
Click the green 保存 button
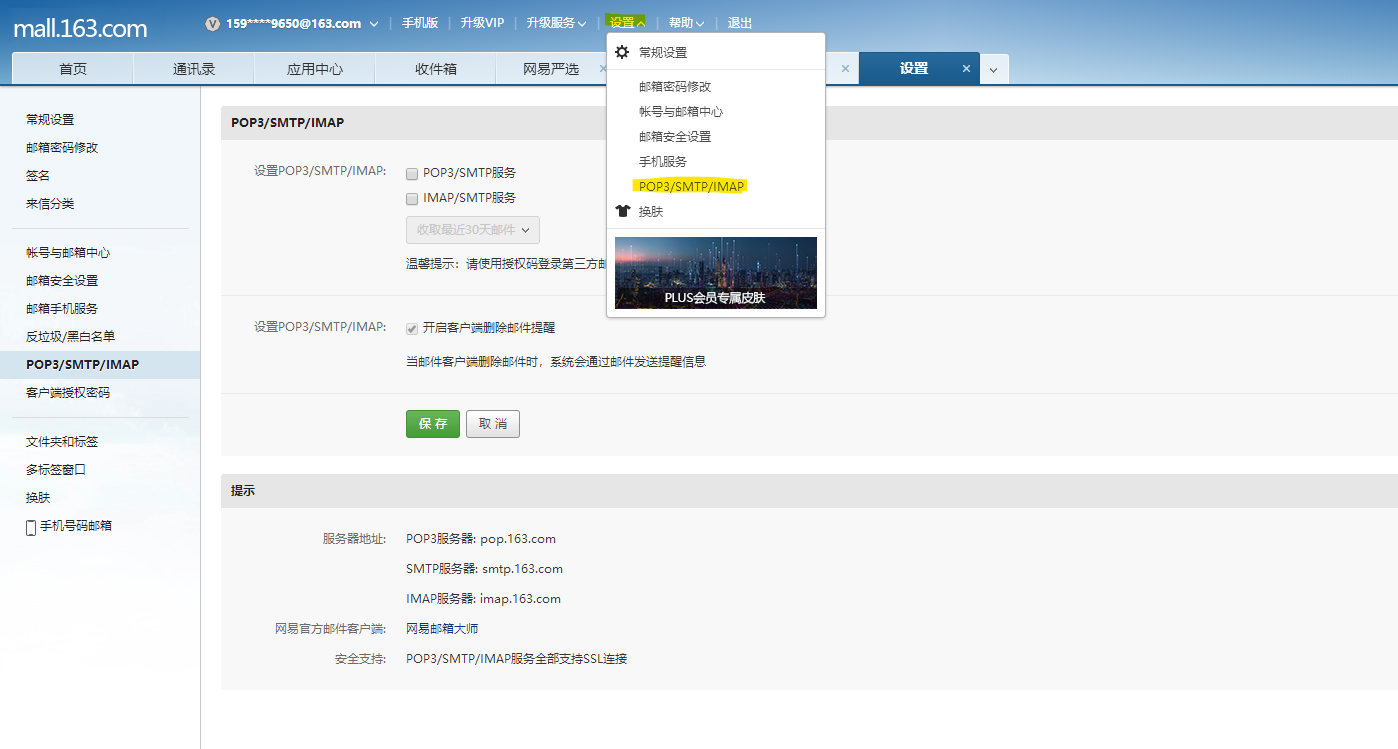432,423
